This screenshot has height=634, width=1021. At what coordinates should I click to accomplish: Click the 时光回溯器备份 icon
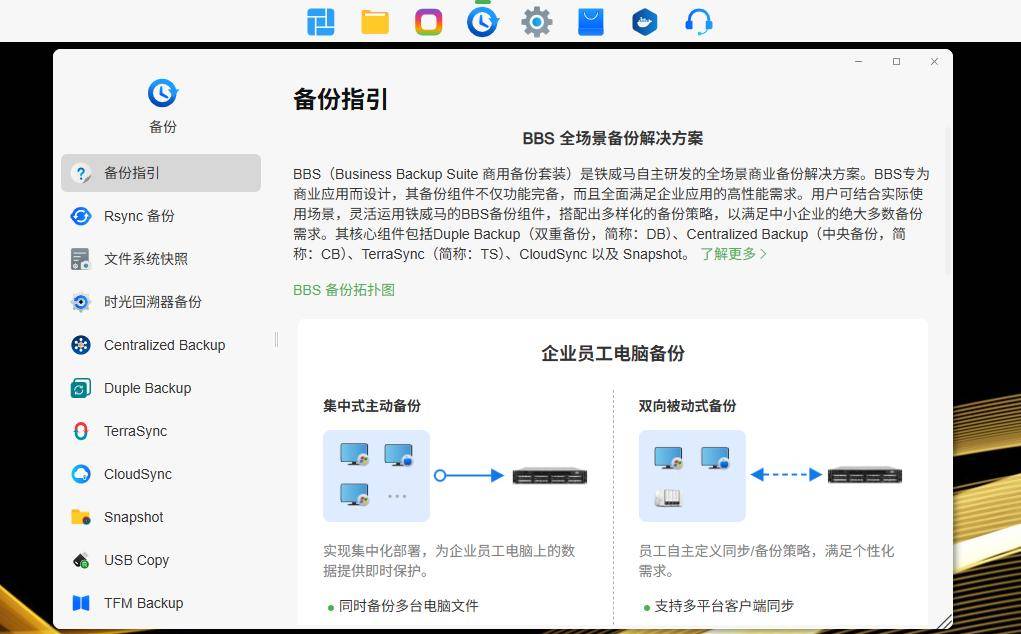coord(81,302)
